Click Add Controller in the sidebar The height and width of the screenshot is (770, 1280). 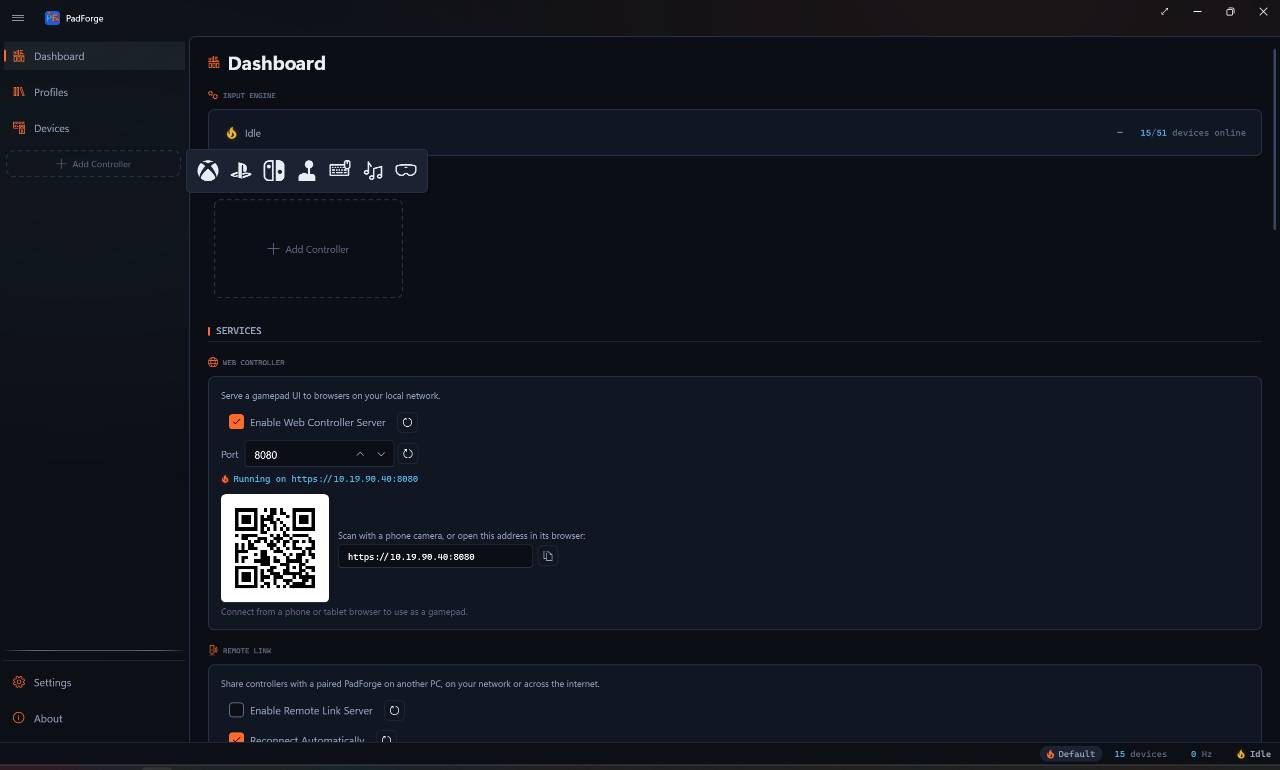point(94,164)
